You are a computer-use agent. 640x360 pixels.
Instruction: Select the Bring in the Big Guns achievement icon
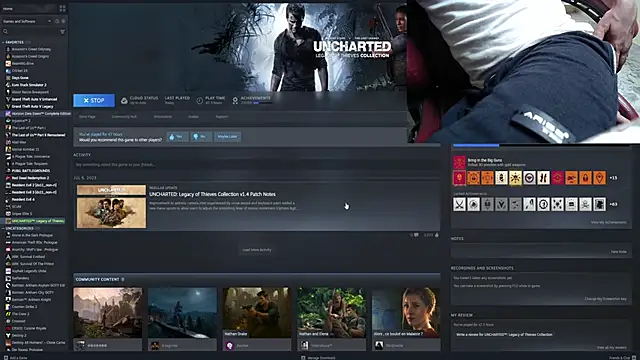[459, 162]
